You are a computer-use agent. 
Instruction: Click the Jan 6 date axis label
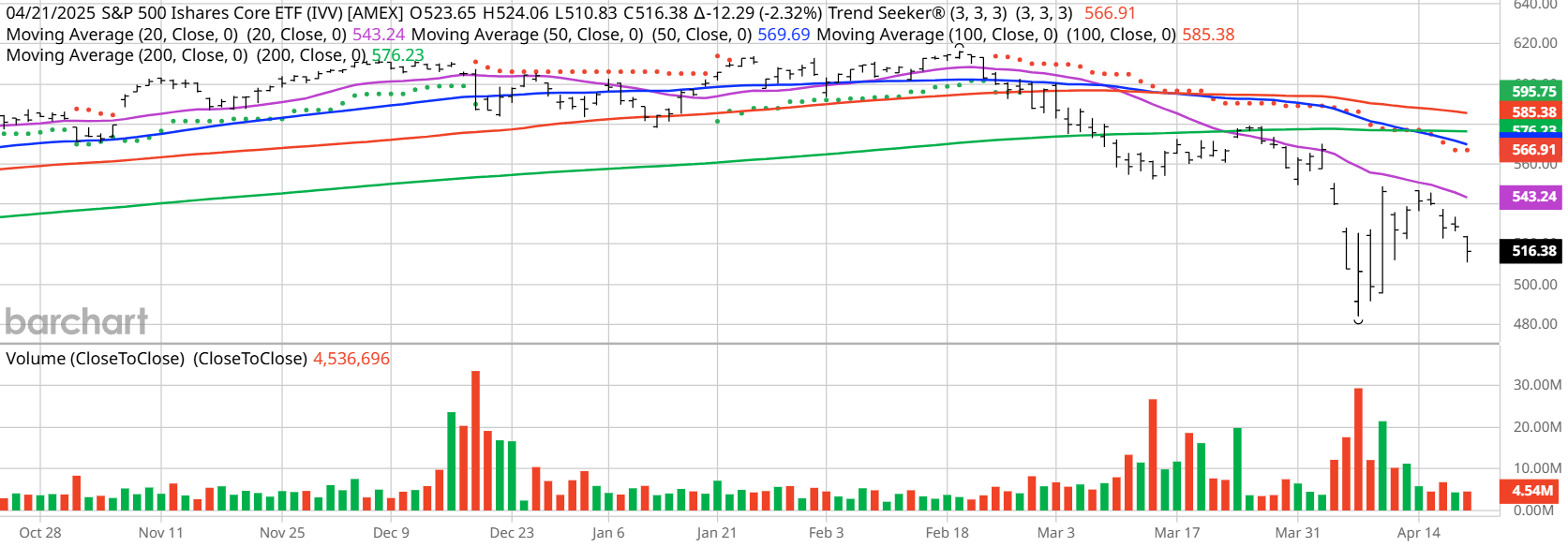click(608, 532)
